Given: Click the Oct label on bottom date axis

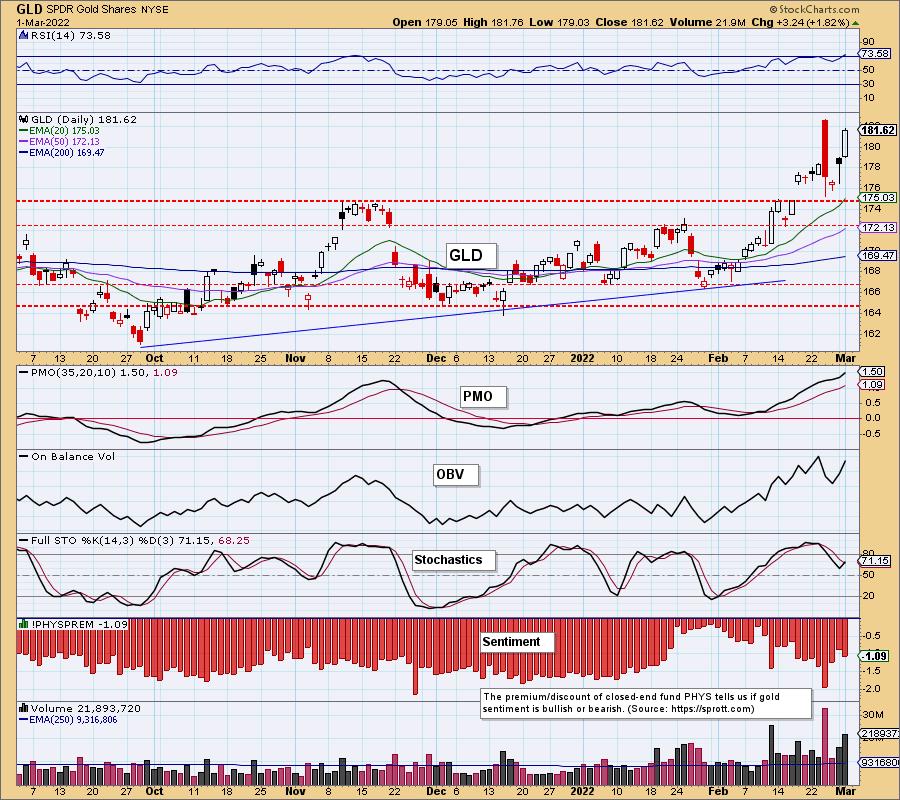Looking at the screenshot, I should tap(154, 791).
